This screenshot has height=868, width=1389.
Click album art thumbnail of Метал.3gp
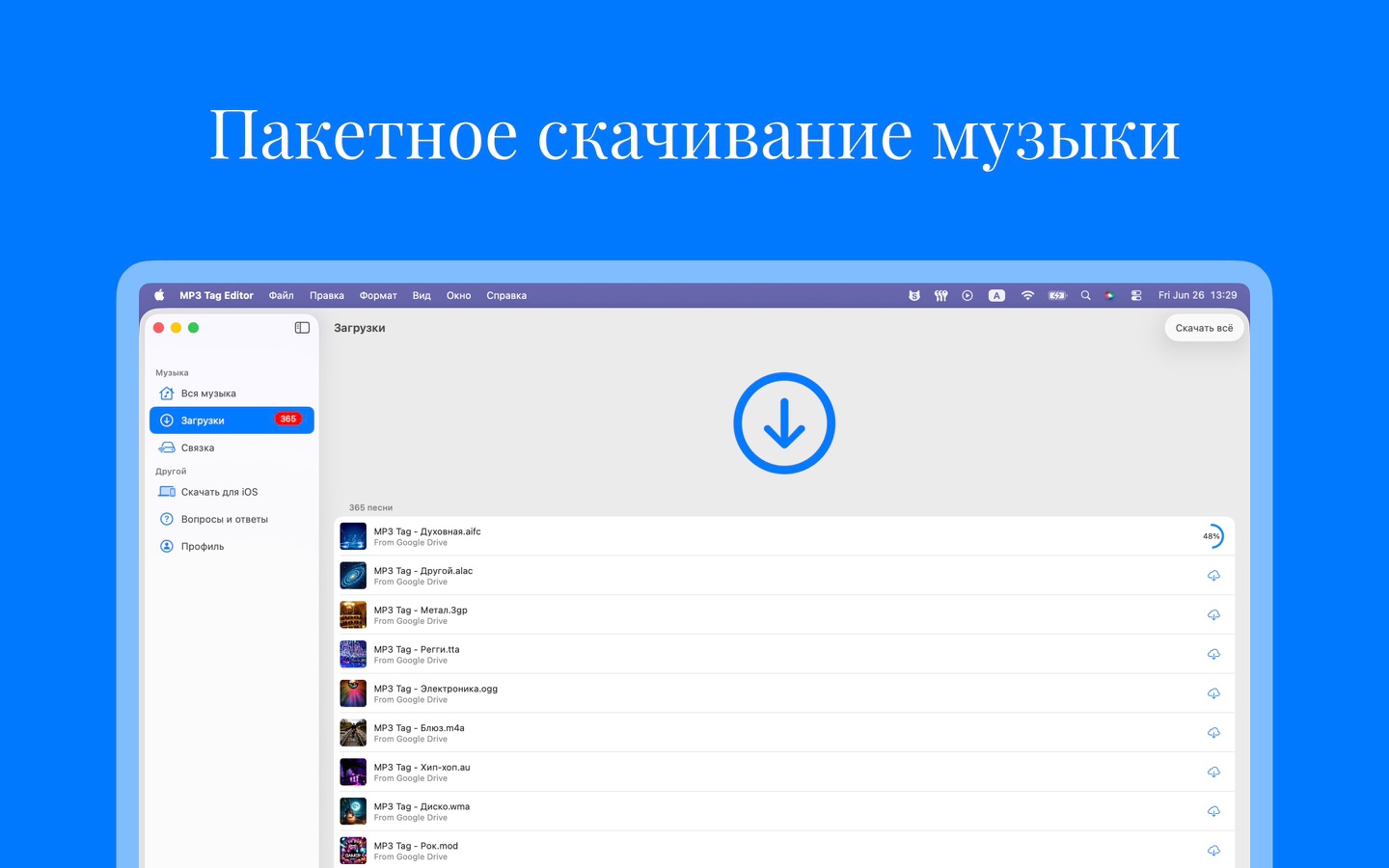[x=353, y=615]
